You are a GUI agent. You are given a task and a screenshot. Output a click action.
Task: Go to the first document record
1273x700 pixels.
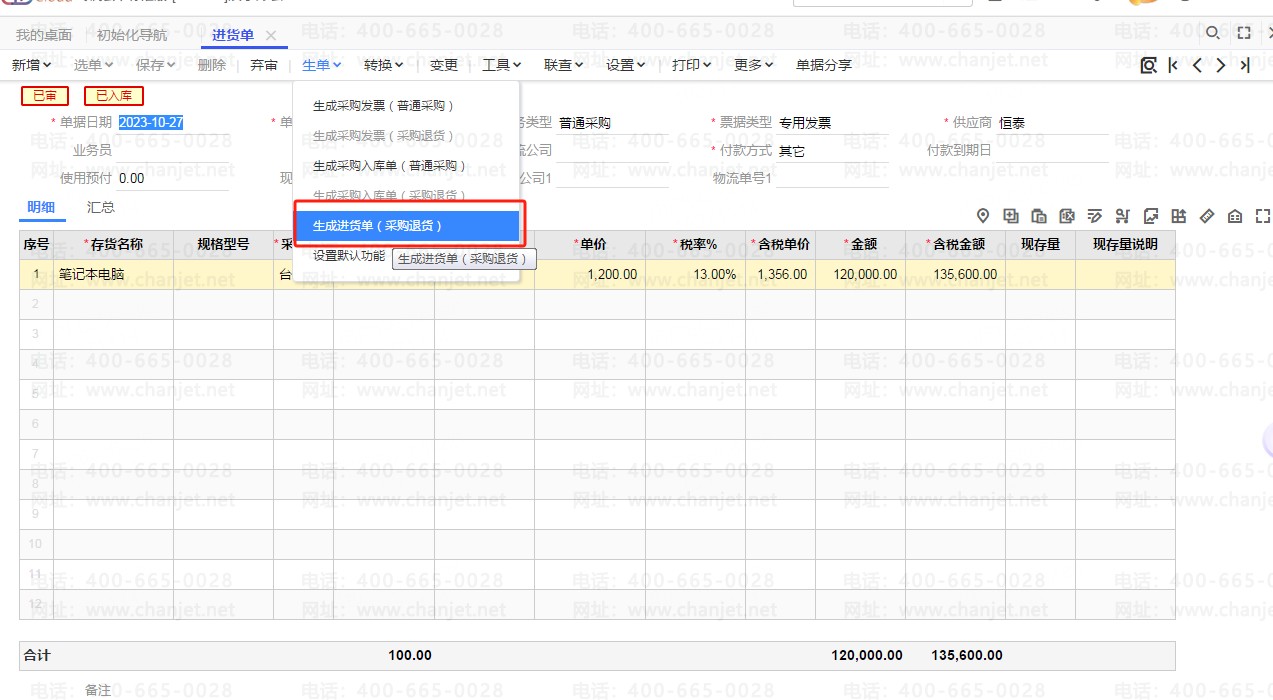(x=1173, y=65)
